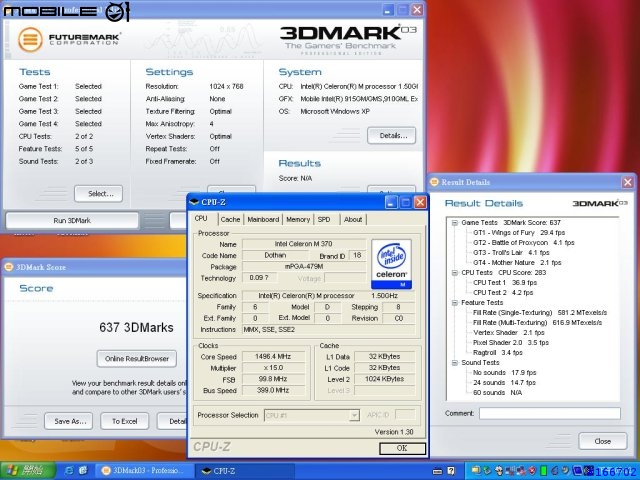Click Save As... in score window

point(69,421)
